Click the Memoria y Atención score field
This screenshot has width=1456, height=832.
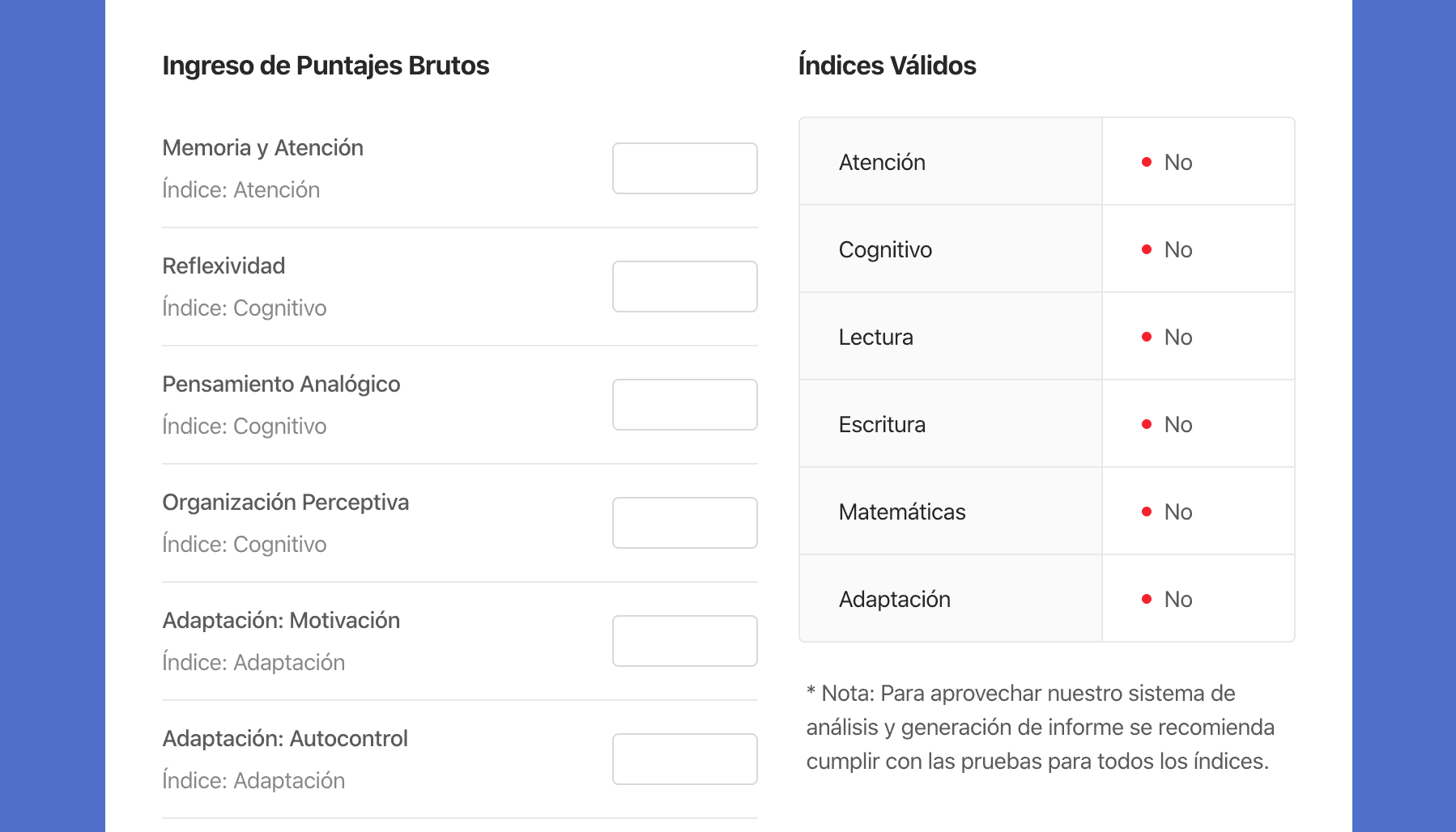point(684,168)
